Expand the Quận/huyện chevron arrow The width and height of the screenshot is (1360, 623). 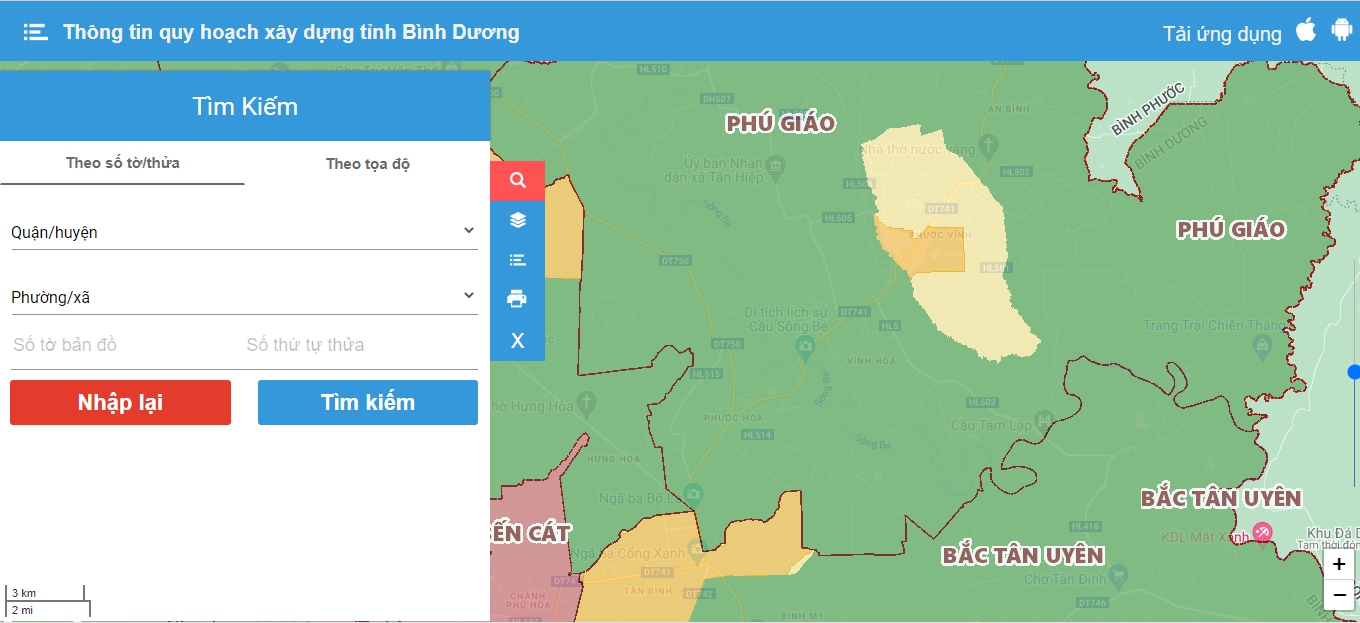tap(468, 229)
